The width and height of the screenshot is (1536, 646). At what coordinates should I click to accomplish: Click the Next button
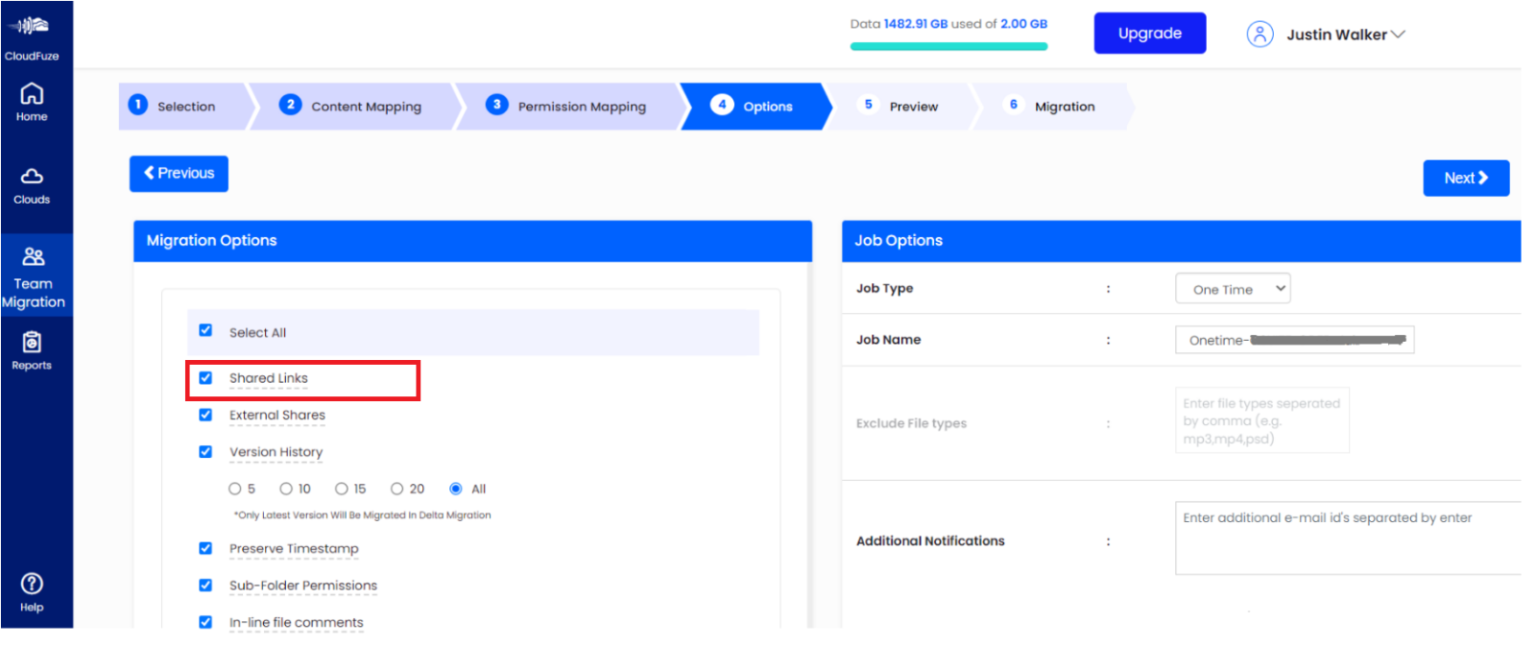click(1465, 178)
